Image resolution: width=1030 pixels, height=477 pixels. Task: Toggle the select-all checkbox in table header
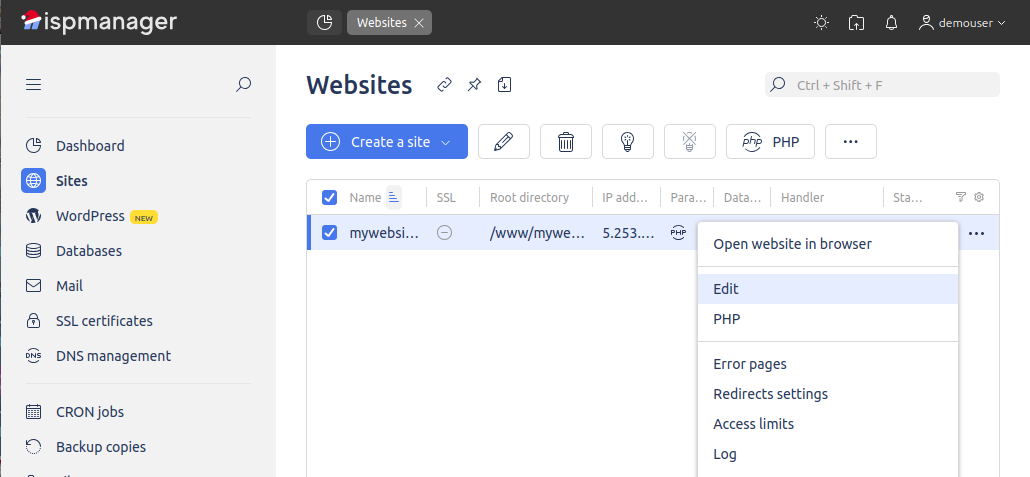coord(329,198)
